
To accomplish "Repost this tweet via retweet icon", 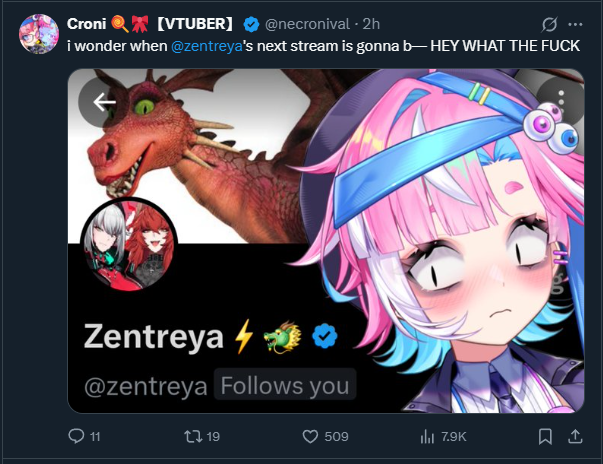I will point(193,436).
